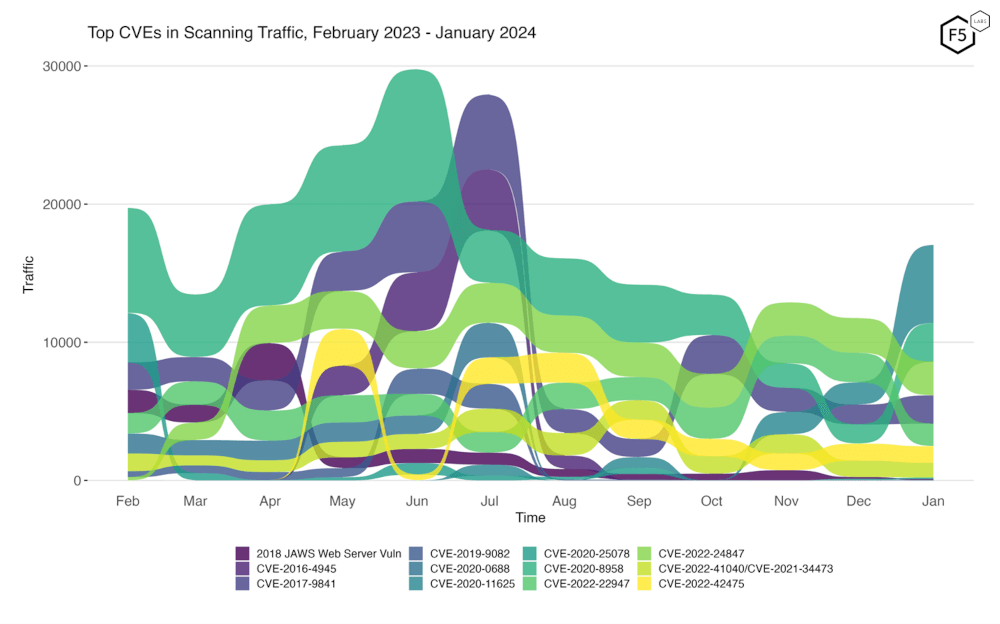The image size is (1000, 624).
Task: Click the 30000 y-axis tick label
Action: click(x=61, y=66)
